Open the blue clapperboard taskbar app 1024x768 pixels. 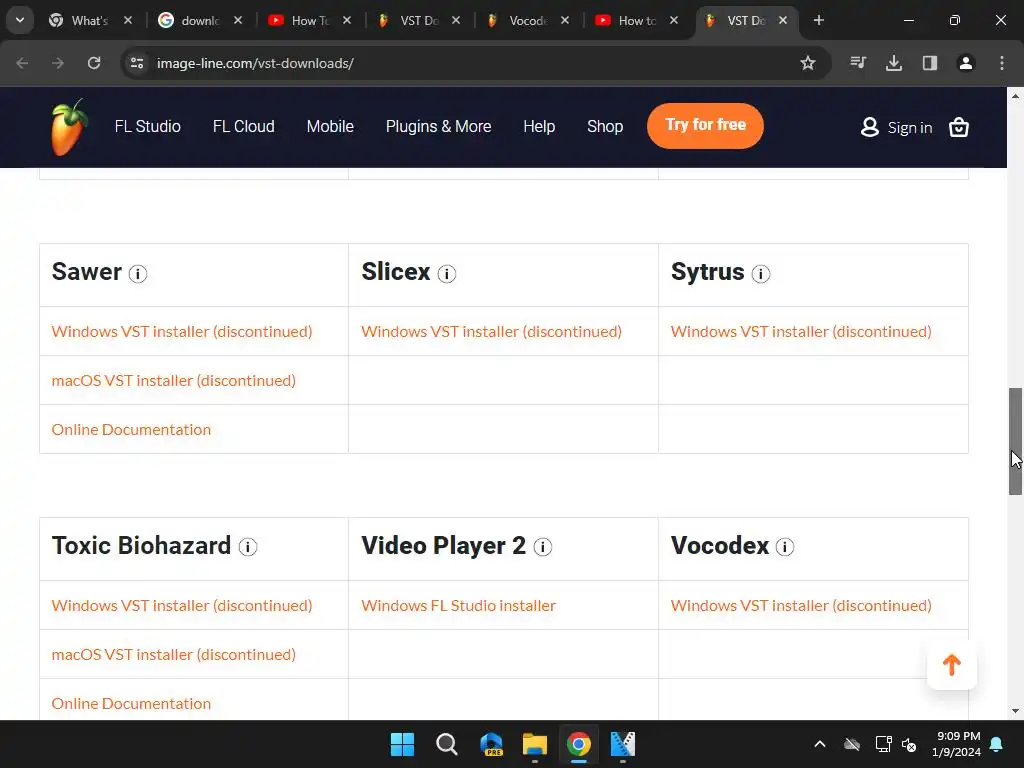pos(623,744)
